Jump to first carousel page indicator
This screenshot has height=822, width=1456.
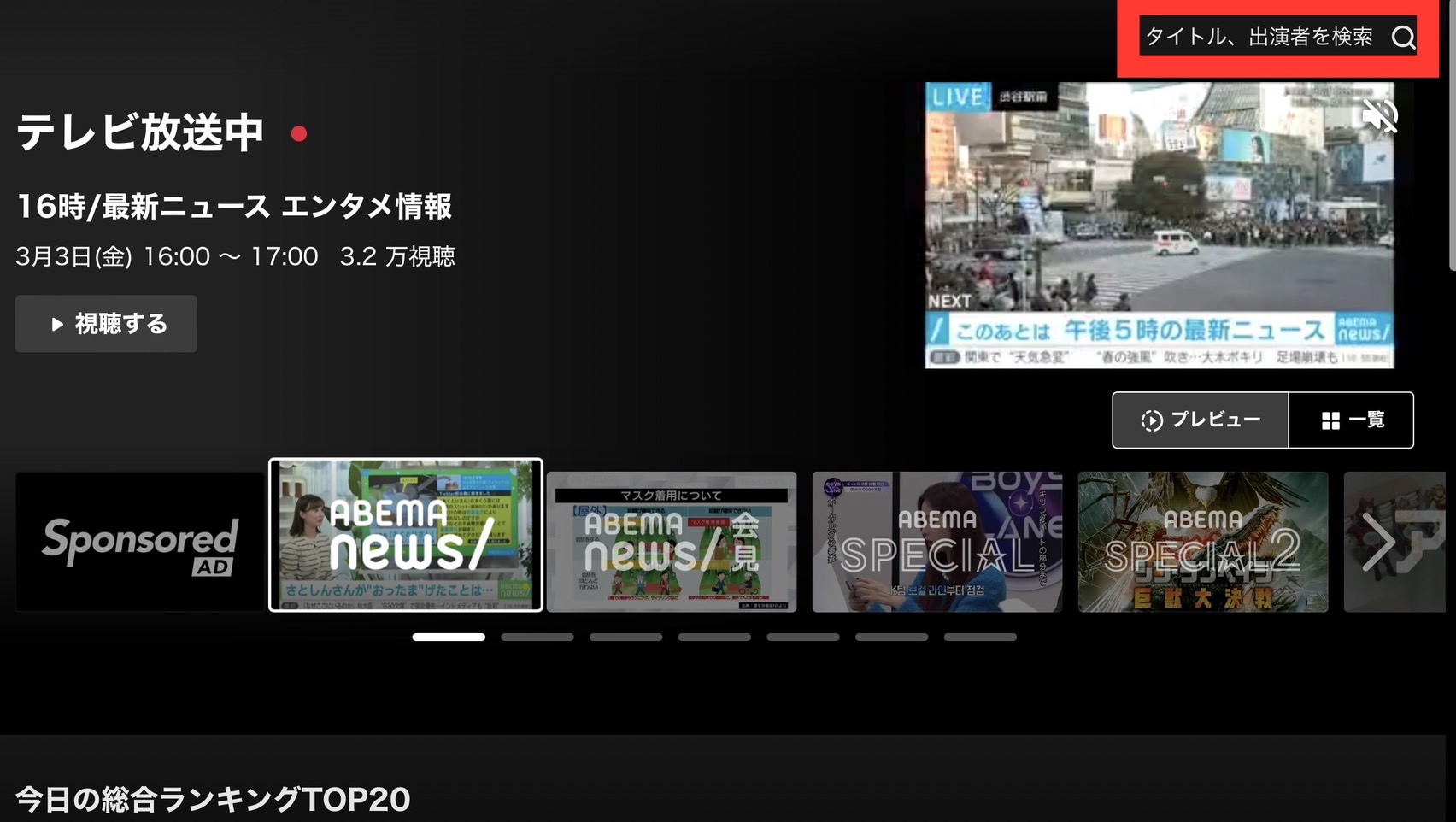[449, 637]
